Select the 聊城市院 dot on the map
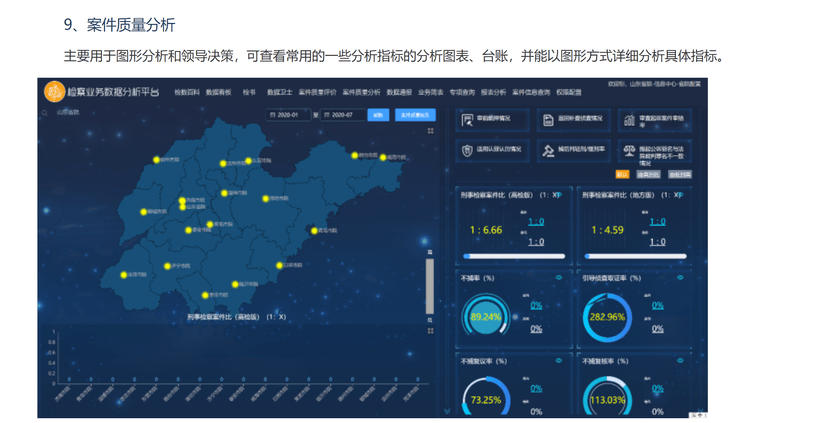Image resolution: width=828 pixels, height=423 pixels. (144, 212)
